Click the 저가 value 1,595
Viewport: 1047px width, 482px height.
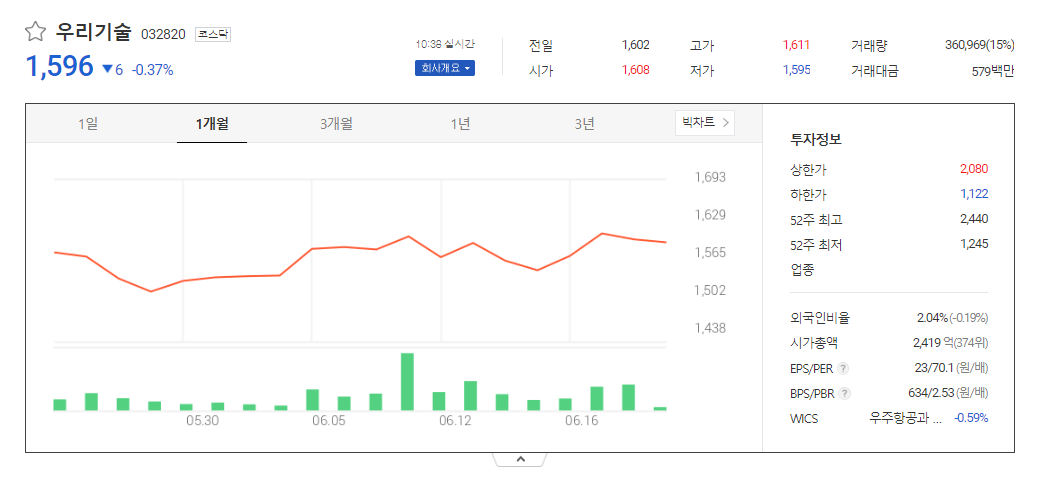tap(796, 70)
